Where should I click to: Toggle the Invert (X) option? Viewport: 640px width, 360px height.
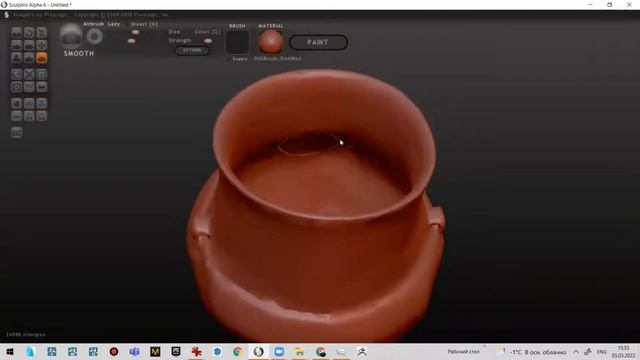(x=144, y=24)
